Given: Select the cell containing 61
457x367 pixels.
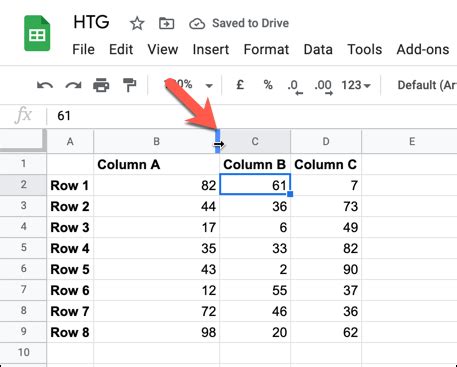Looking at the screenshot, I should tap(255, 185).
